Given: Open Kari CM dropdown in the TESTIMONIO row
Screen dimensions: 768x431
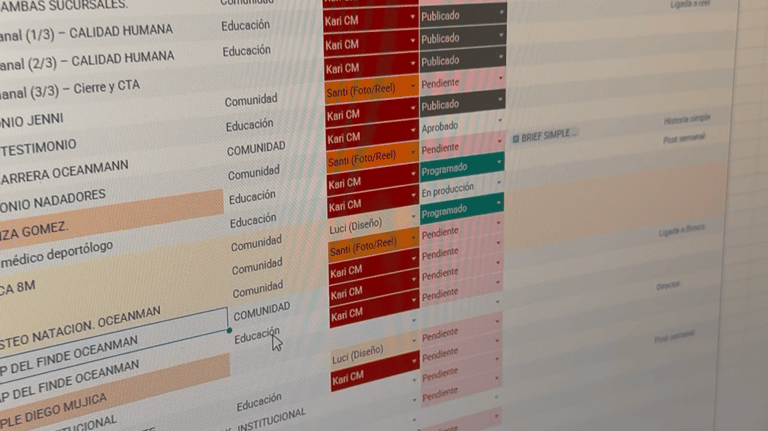Looking at the screenshot, I should 372,115.
